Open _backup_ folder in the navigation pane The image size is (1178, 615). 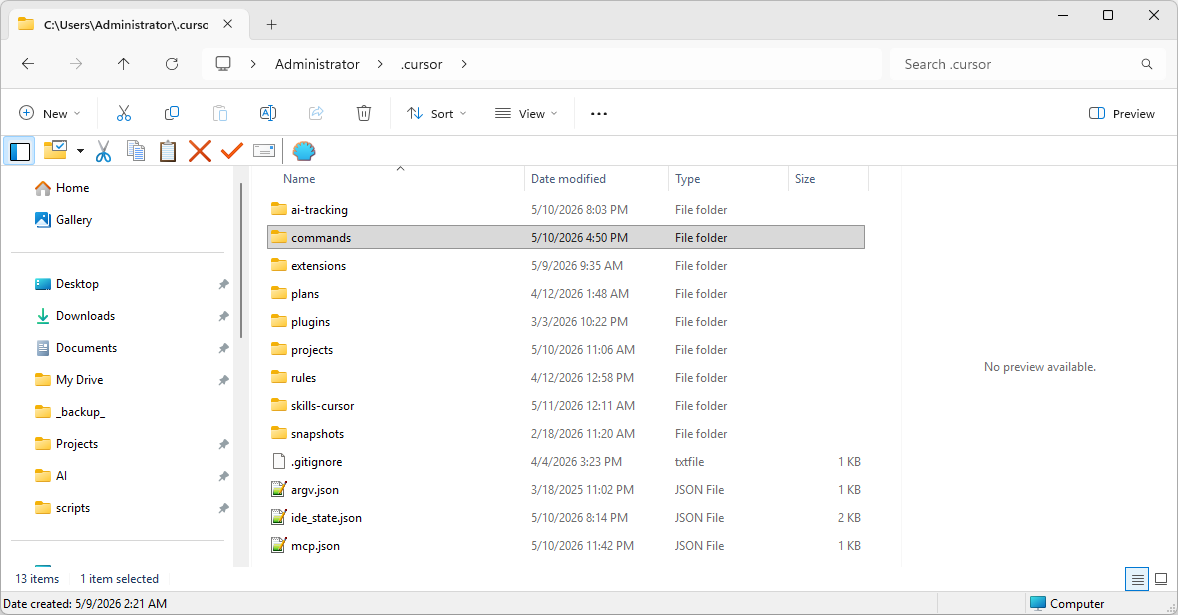point(70,412)
